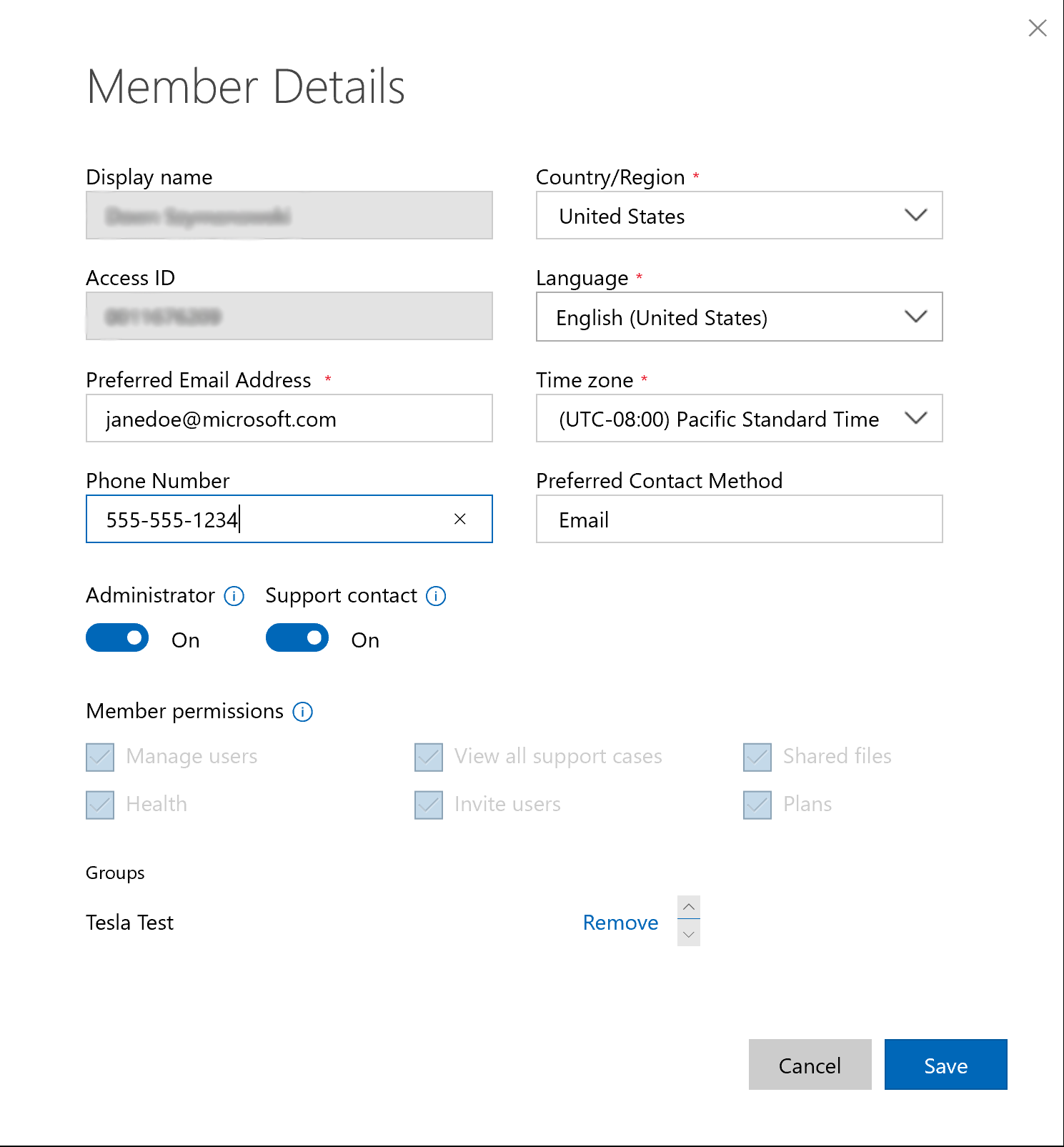Toggle the Shared files checkbox
Screen dimensions: 1064x1147
[x=757, y=758]
